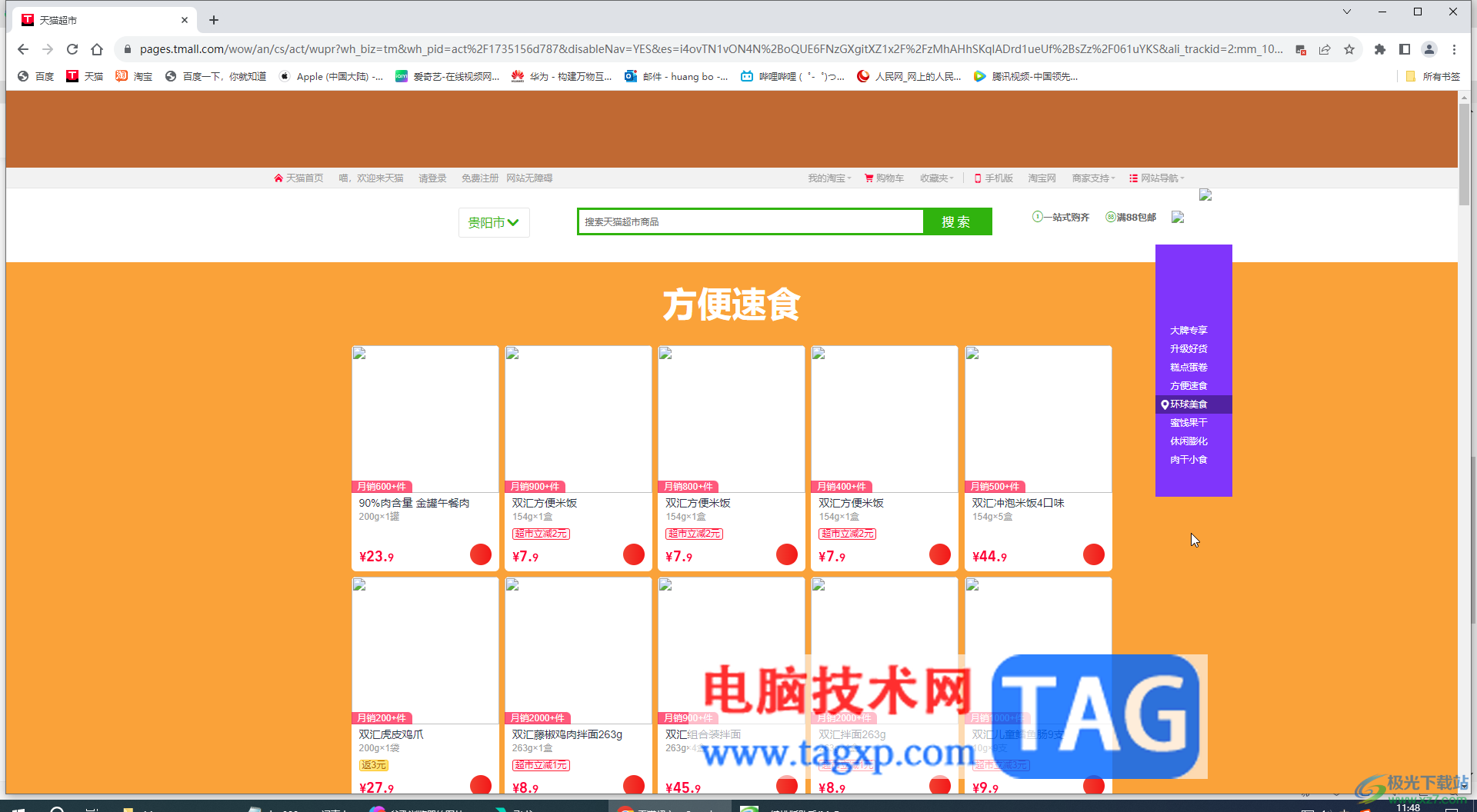Image resolution: width=1477 pixels, height=812 pixels.
Task: Open the Chrome extensions puzzle icon
Action: point(1380,49)
